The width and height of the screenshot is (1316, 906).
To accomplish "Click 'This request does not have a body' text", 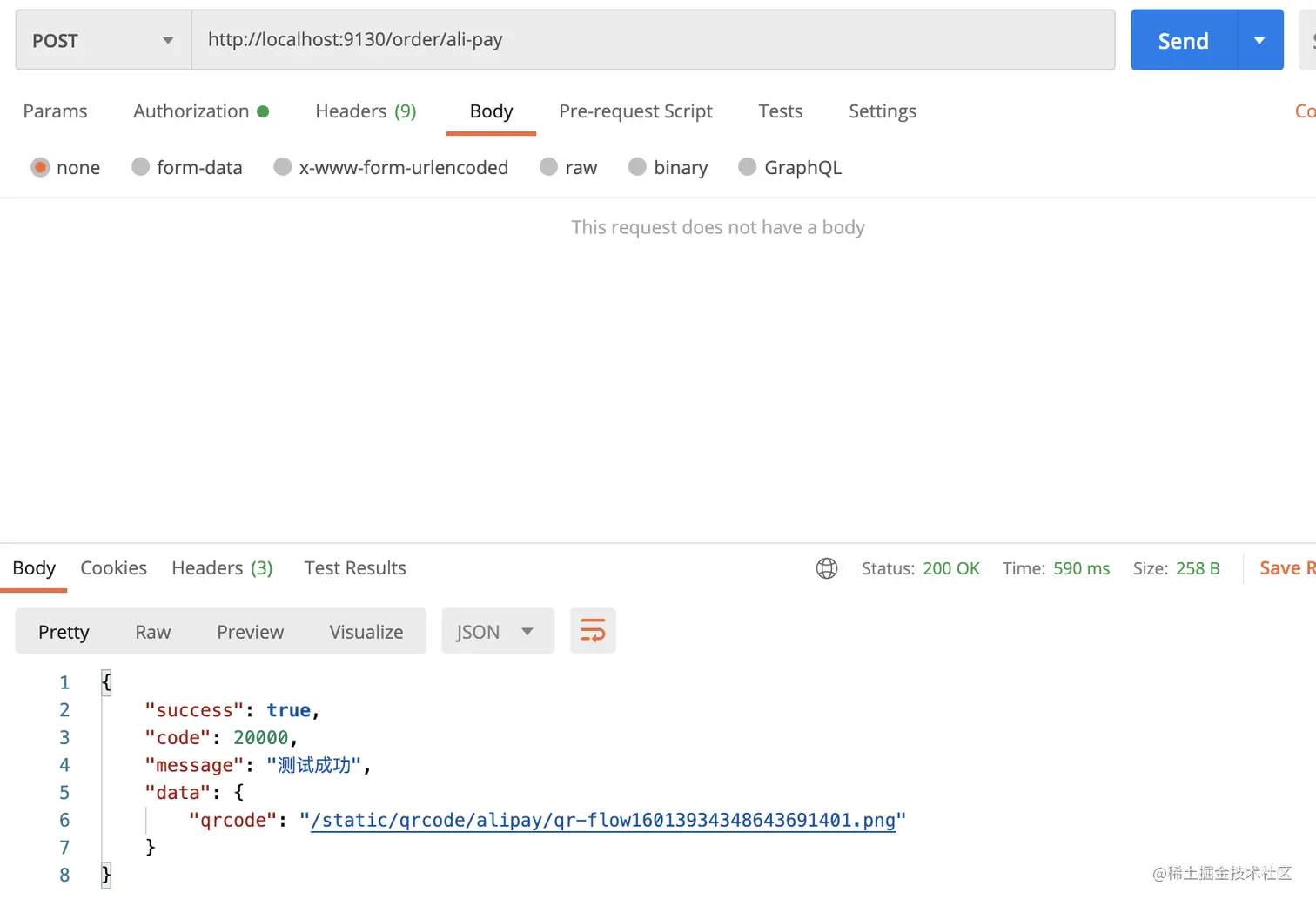I will coord(718,227).
